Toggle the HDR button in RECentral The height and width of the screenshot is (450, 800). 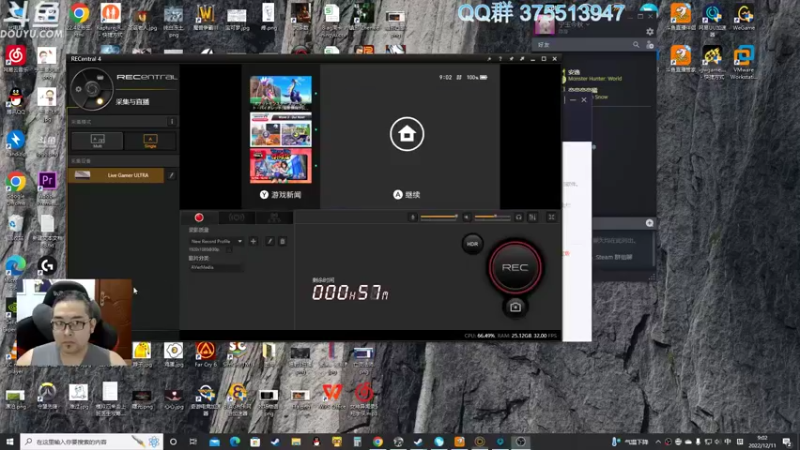tap(472, 244)
